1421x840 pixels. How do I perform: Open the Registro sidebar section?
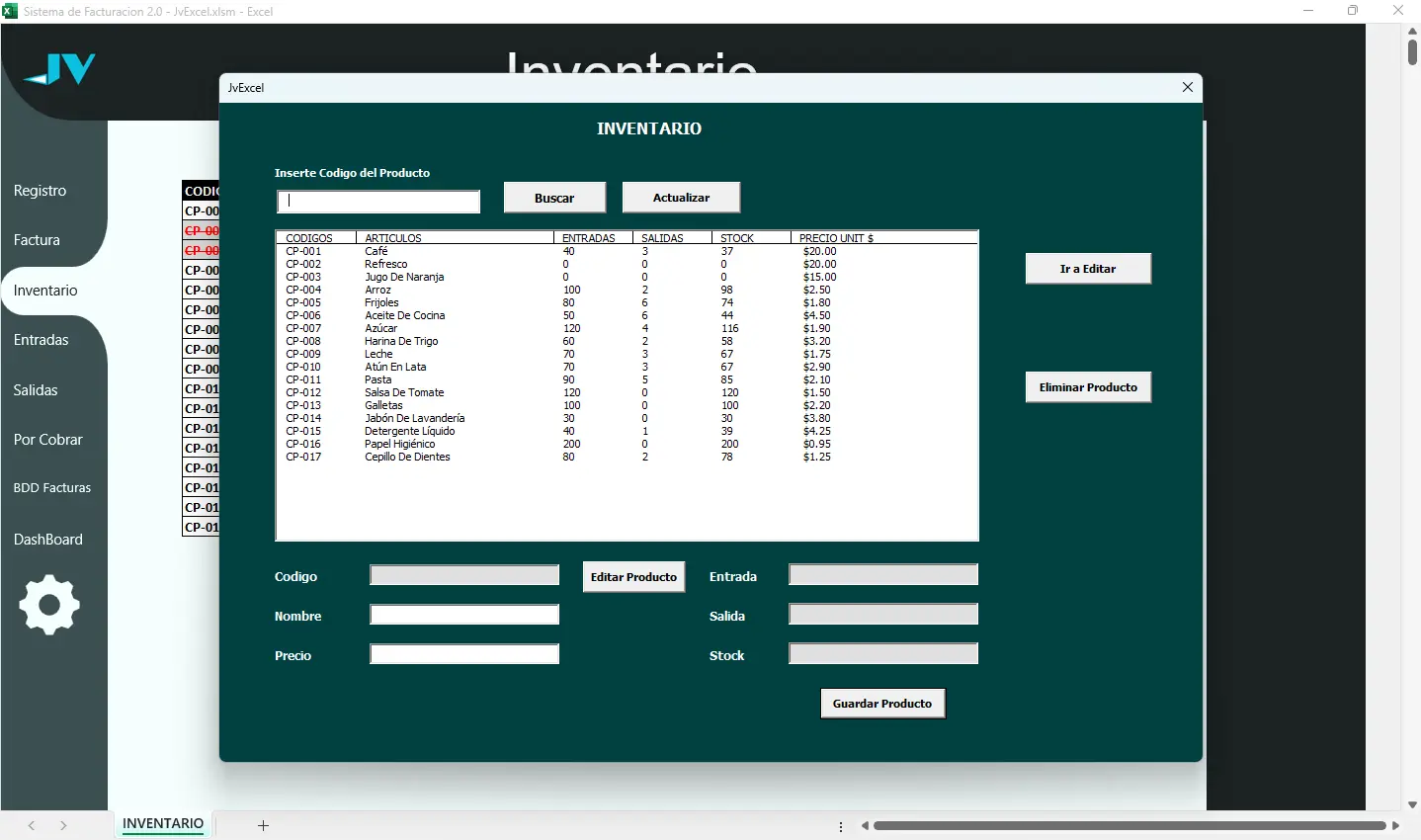pos(41,191)
